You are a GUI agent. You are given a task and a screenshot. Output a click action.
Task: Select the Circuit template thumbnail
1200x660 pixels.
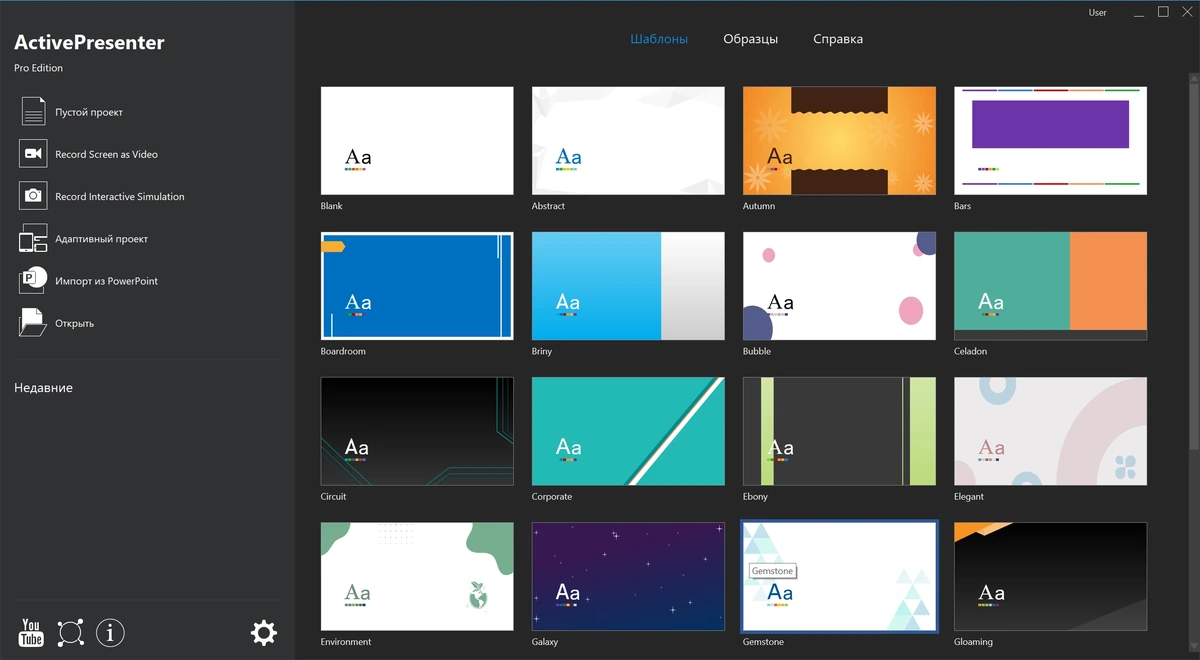[417, 431]
